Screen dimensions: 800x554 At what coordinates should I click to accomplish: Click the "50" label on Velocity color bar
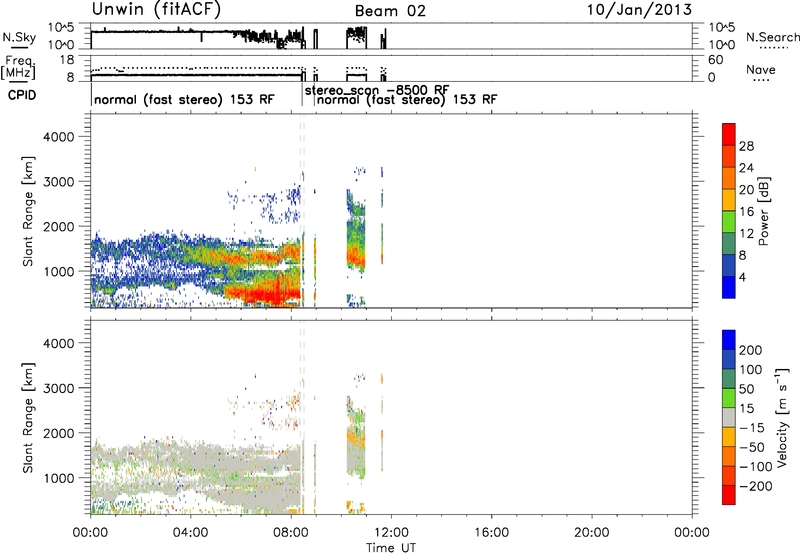746,389
